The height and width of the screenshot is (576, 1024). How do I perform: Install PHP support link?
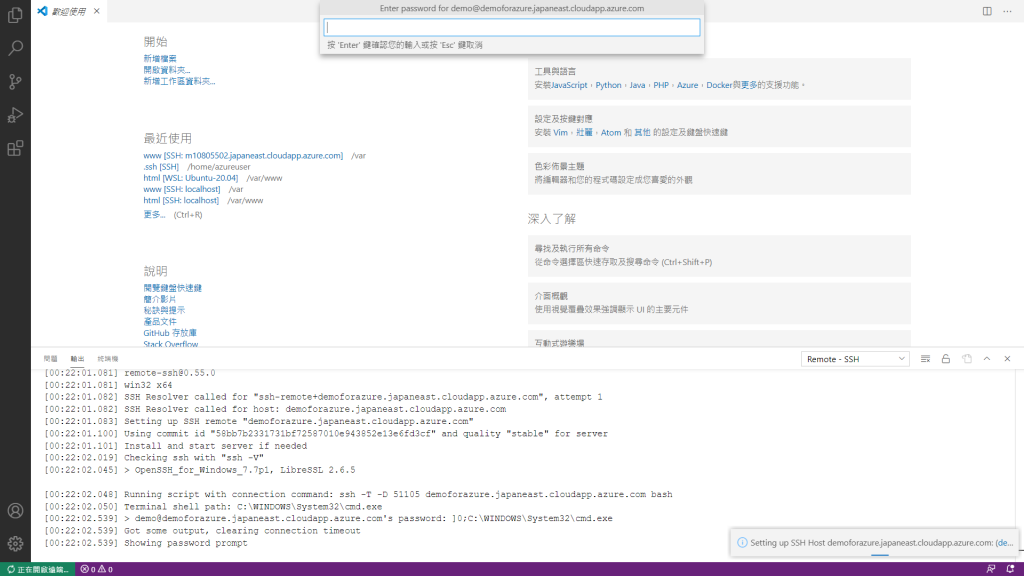click(x=661, y=85)
